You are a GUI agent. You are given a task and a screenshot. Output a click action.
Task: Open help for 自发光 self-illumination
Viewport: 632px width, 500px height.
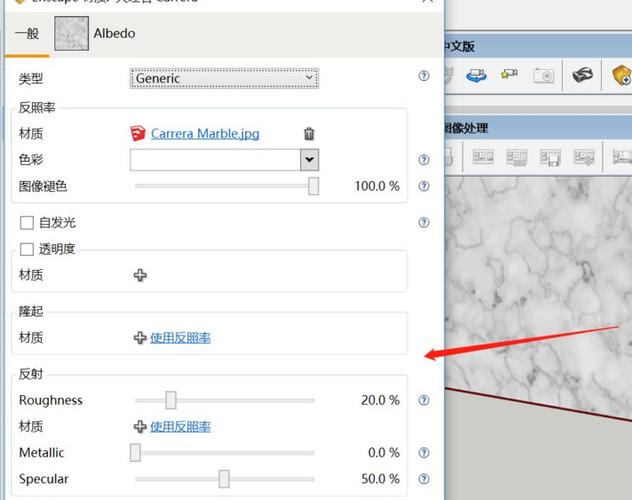(424, 222)
